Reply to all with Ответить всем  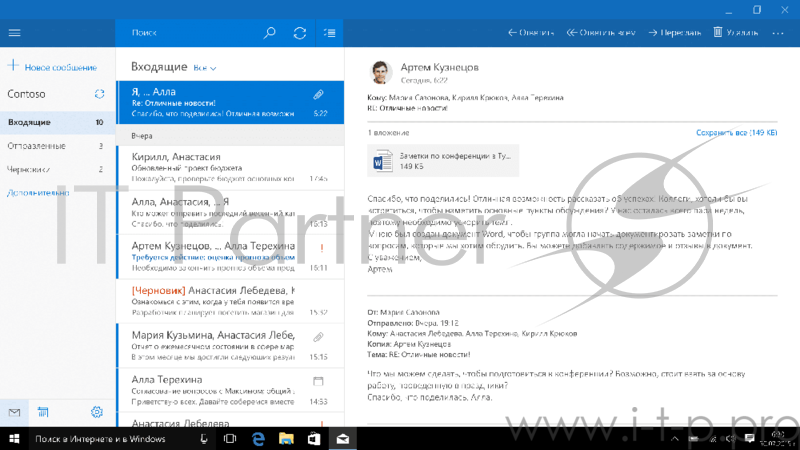(x=601, y=33)
